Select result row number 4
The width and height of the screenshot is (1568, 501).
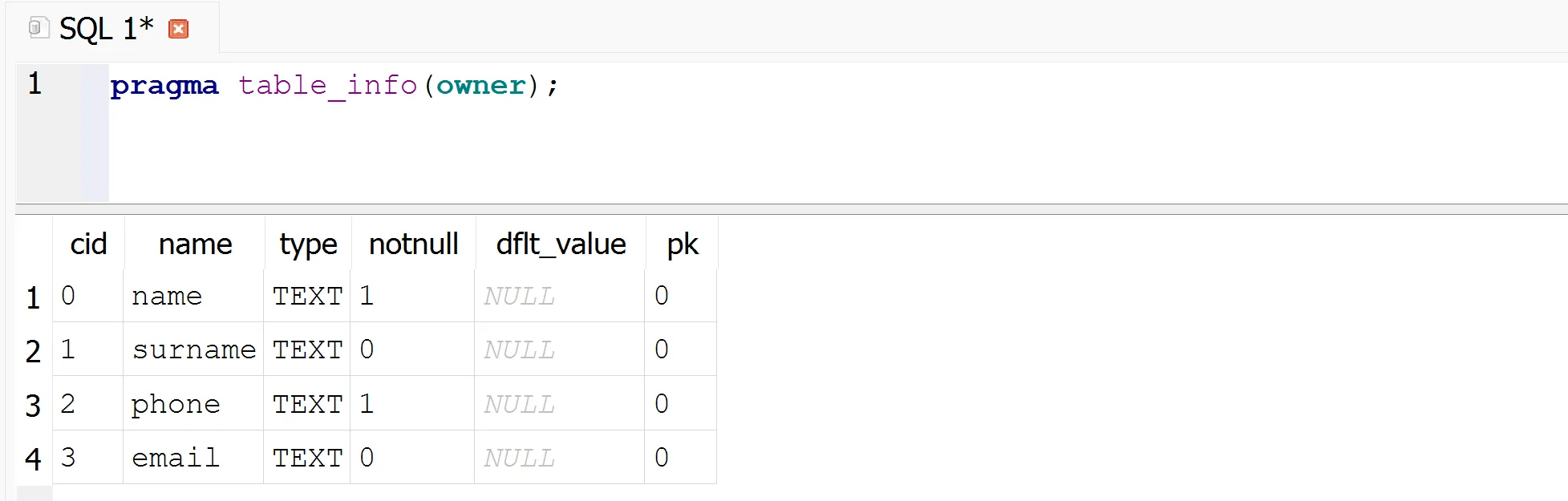pos(33,459)
